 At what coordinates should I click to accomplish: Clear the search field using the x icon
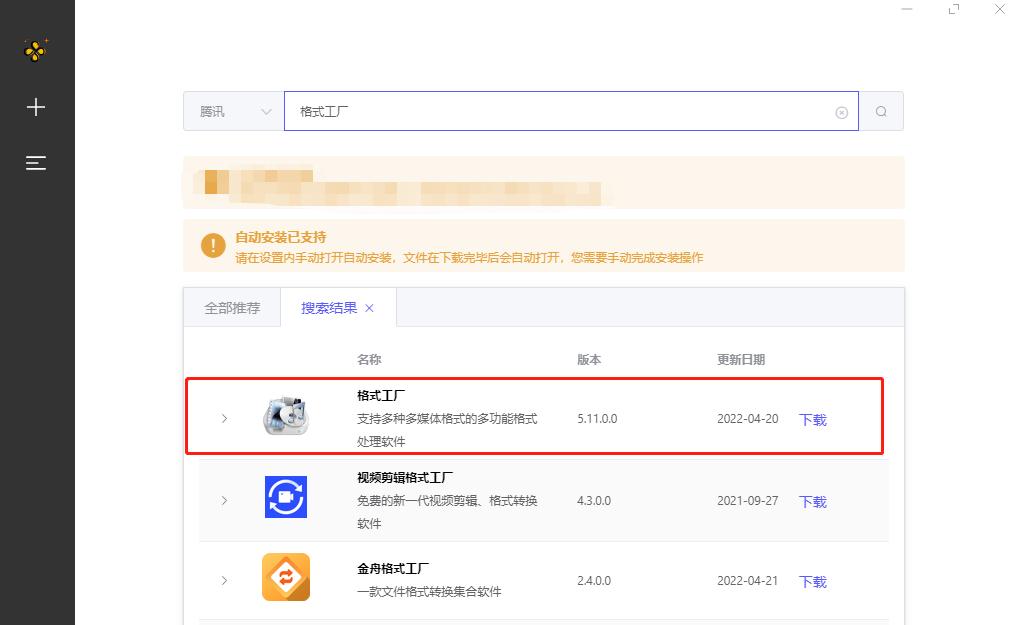click(x=840, y=111)
